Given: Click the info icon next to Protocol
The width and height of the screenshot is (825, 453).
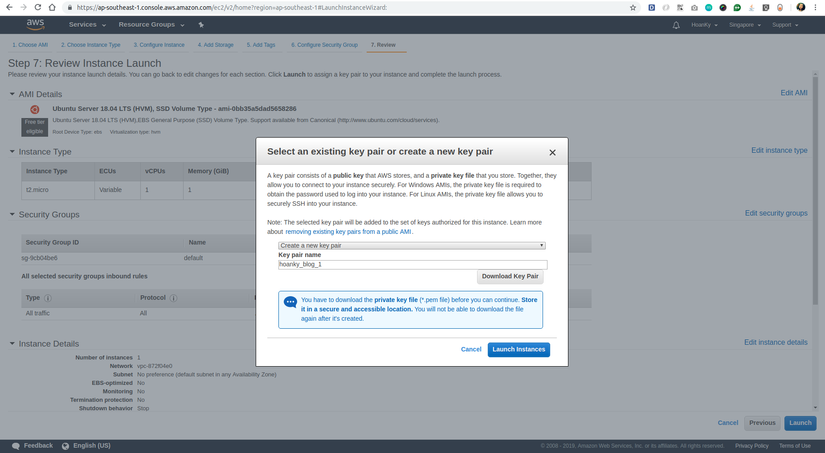Looking at the screenshot, I should tap(173, 298).
